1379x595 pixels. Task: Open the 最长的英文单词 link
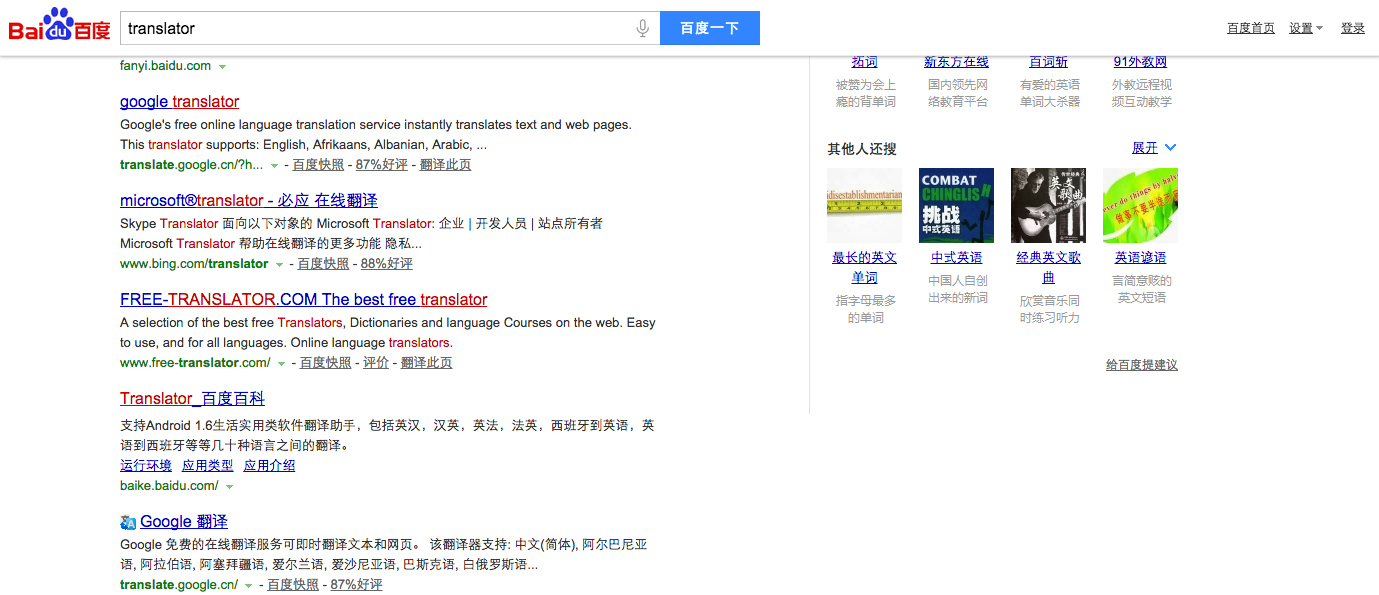point(864,267)
